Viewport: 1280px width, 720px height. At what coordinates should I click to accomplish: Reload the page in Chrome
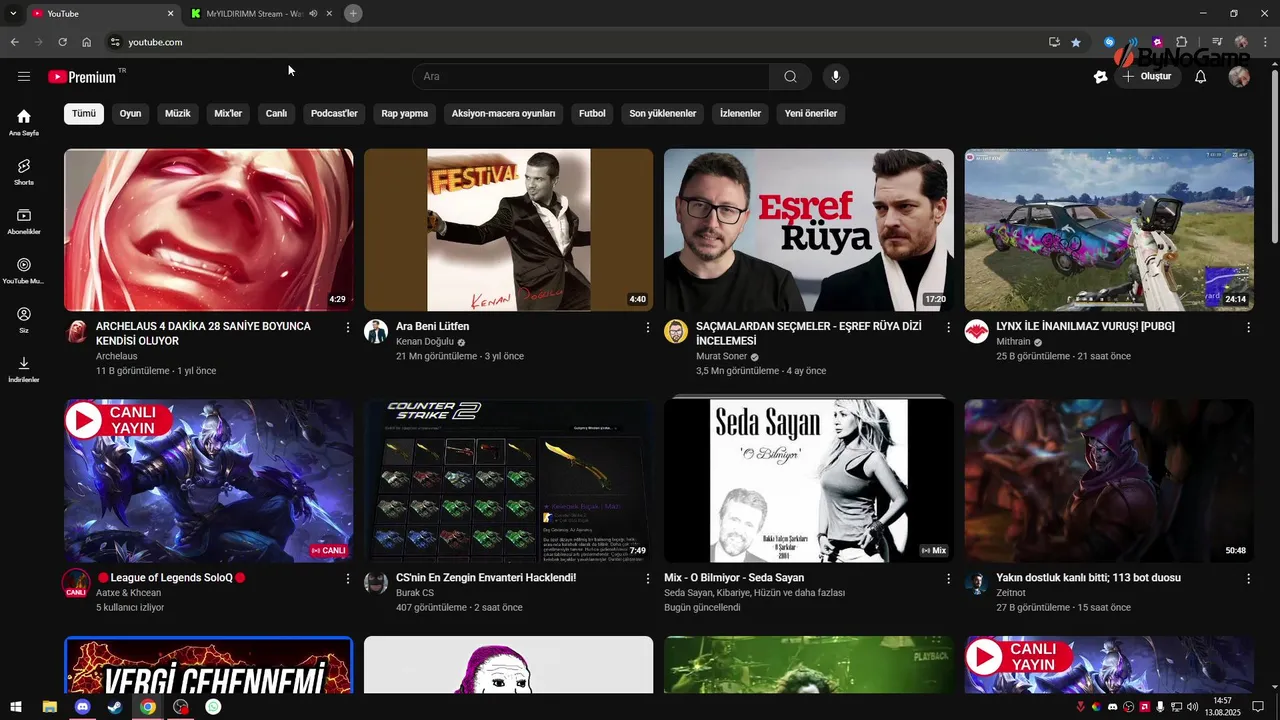62,42
